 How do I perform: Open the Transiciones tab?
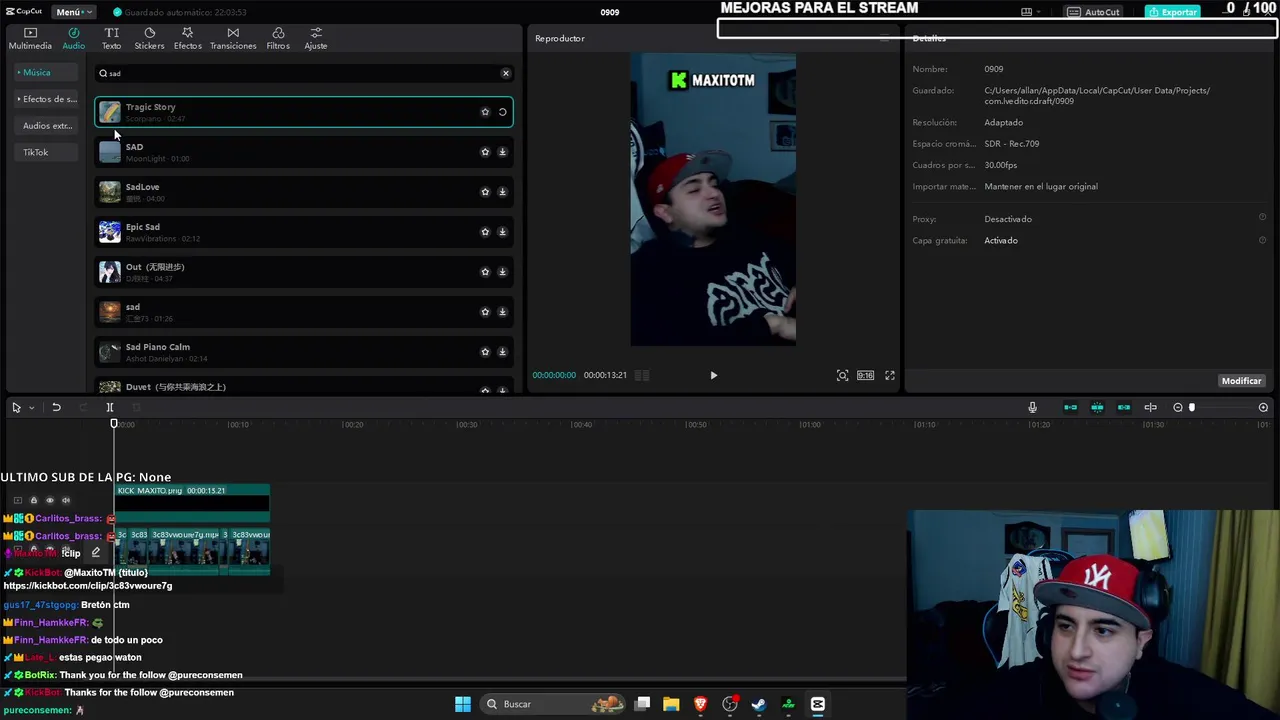pyautogui.click(x=233, y=38)
